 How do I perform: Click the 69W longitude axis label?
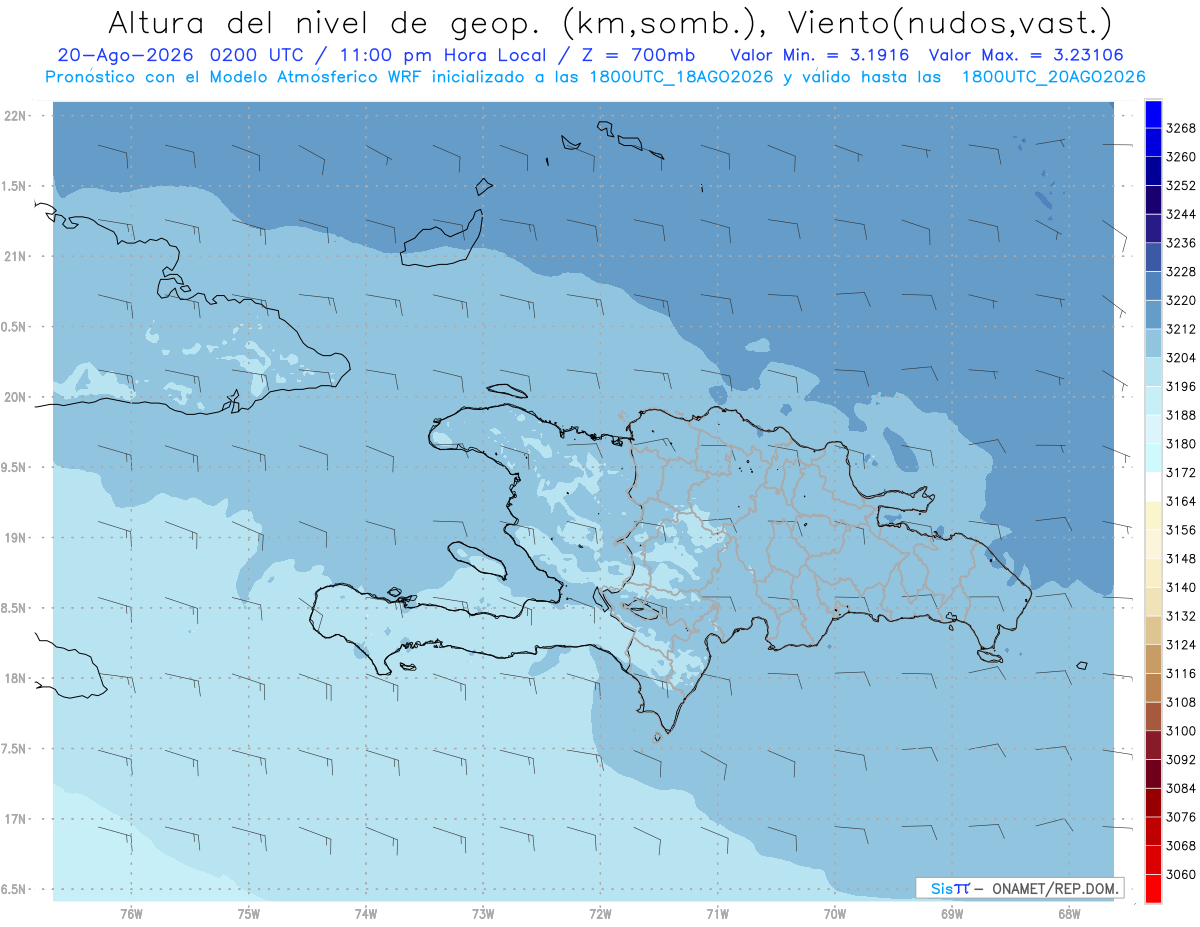(x=952, y=913)
